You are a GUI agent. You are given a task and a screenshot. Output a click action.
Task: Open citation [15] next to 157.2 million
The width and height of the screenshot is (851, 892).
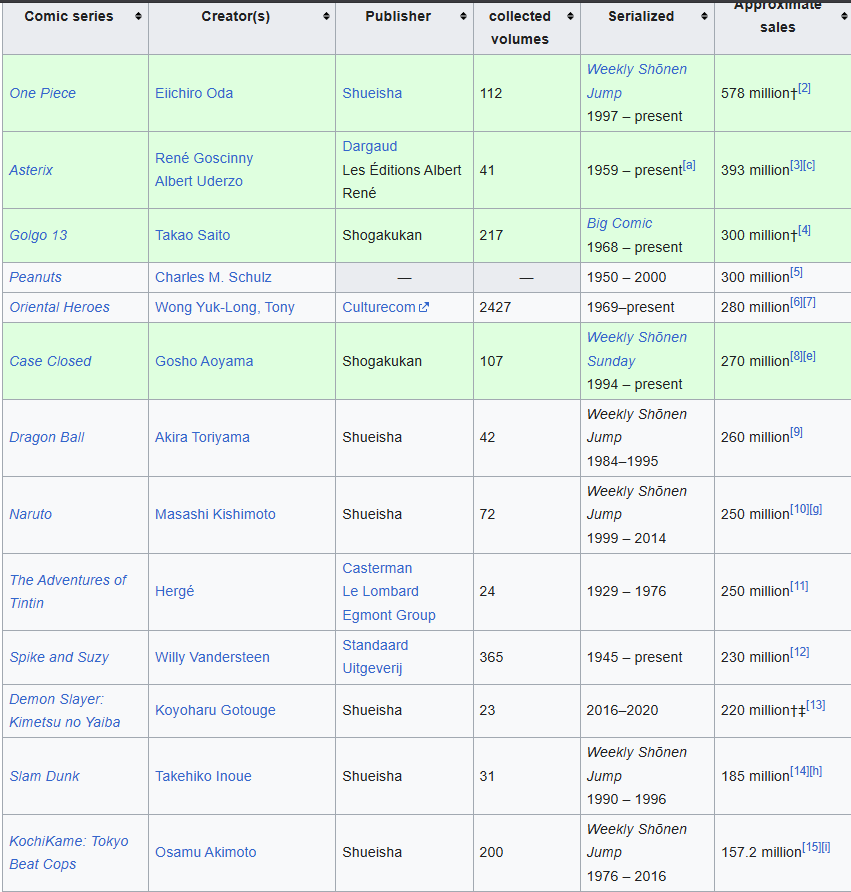812,847
